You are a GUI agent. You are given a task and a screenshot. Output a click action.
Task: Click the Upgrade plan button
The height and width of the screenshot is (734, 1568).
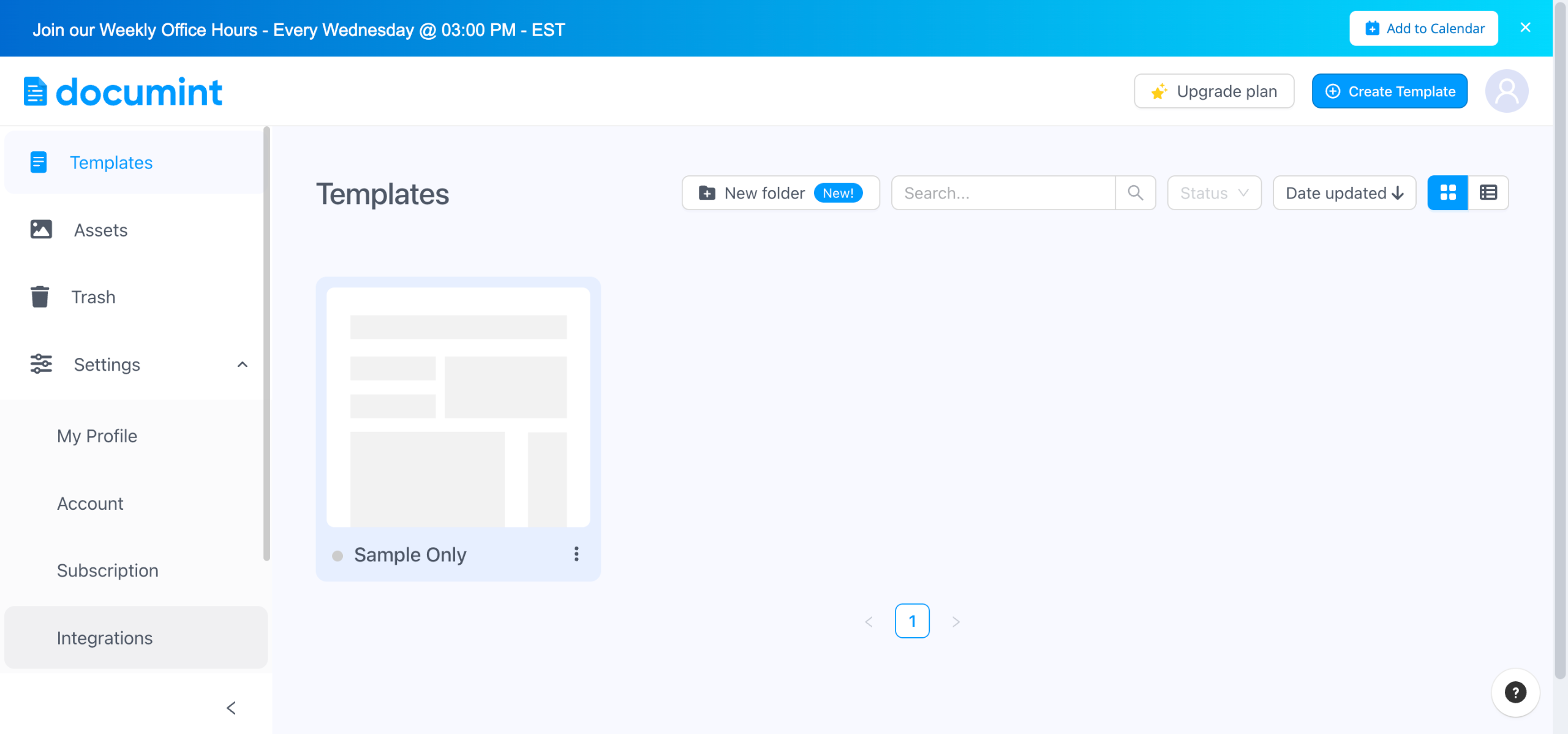1213,91
